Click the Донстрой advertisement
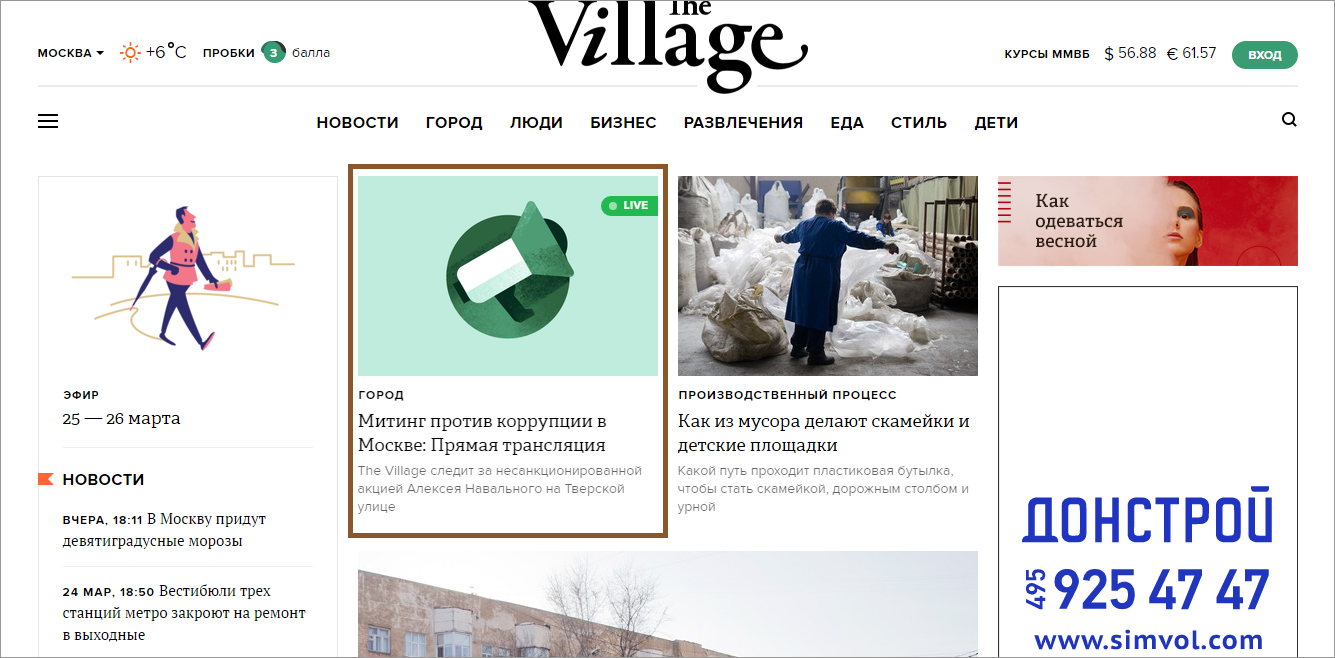1335x658 pixels. [x=1148, y=471]
